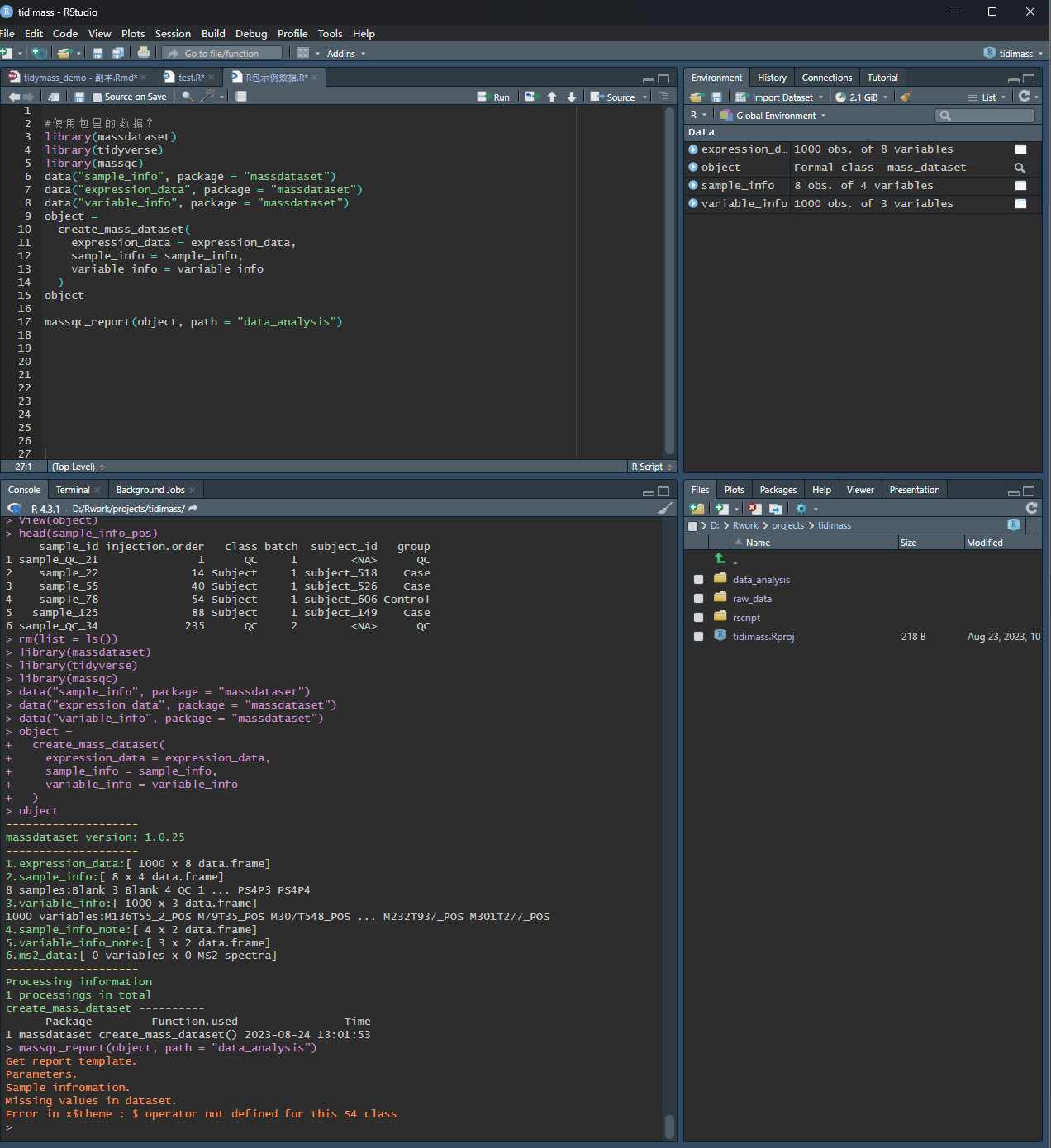Navigate to the projects breadcrumb link
The height and width of the screenshot is (1148, 1051).
[x=787, y=525]
